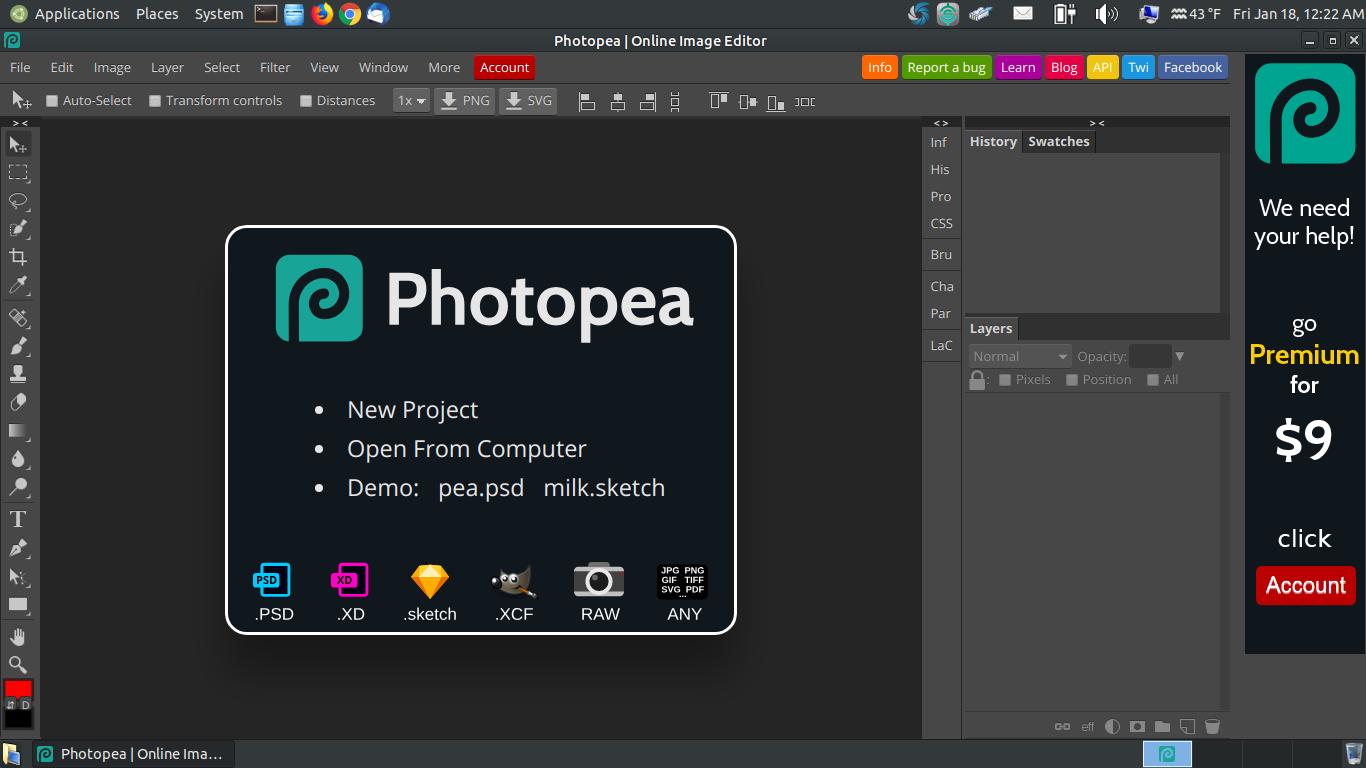Click the Layers tab
Screen dimensions: 1366x768
(x=991, y=329)
